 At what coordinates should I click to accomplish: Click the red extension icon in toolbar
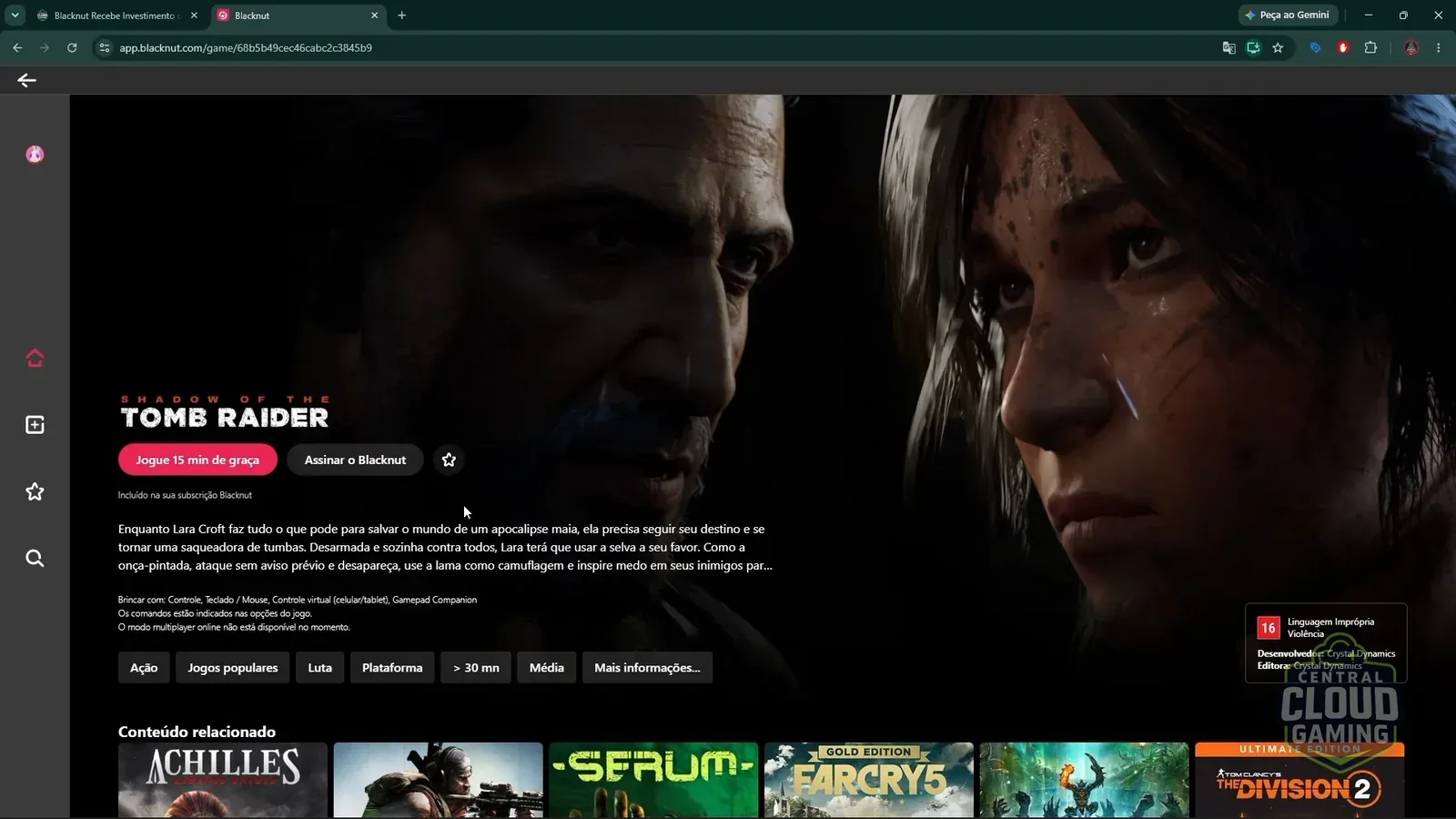[1343, 47]
